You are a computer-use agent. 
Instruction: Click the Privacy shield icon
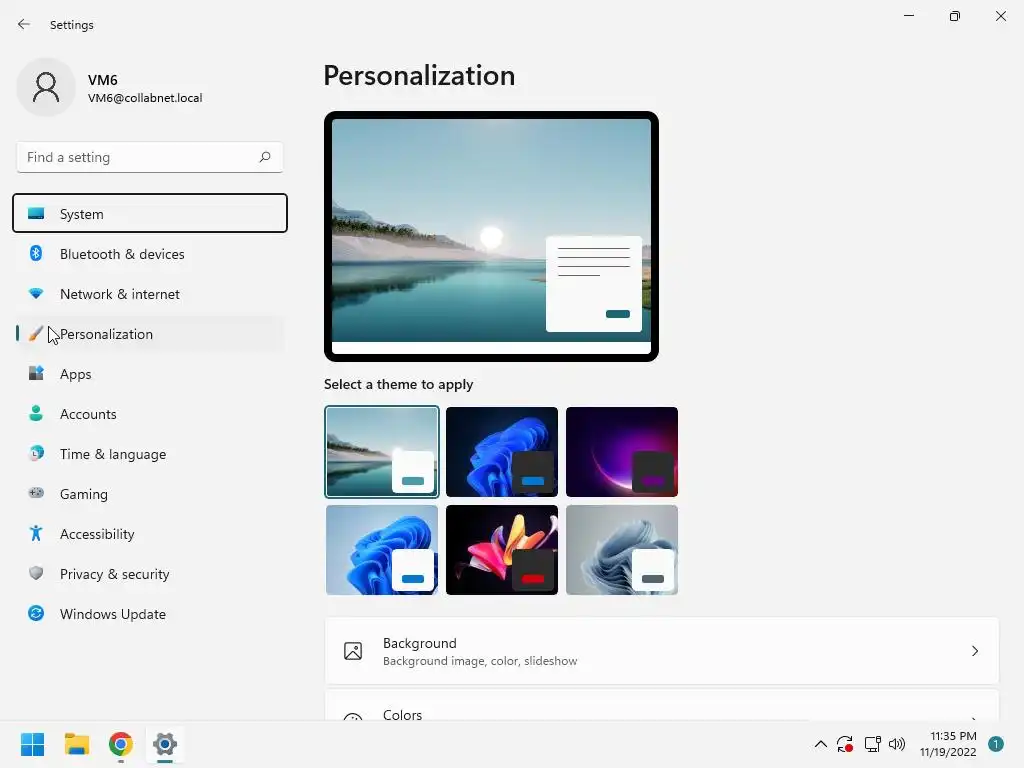point(36,573)
